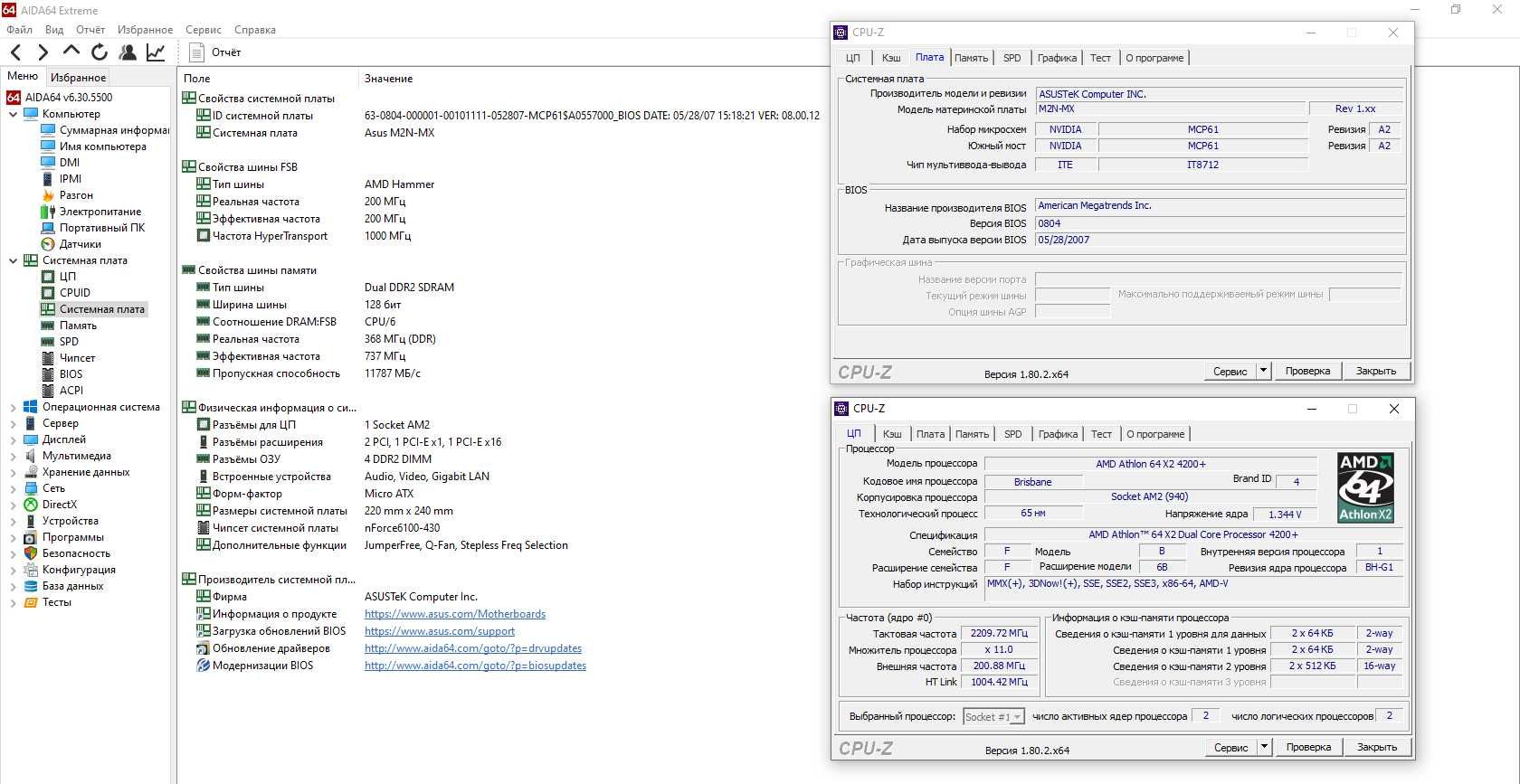Open the asus.com/support BIOS link

[440, 631]
